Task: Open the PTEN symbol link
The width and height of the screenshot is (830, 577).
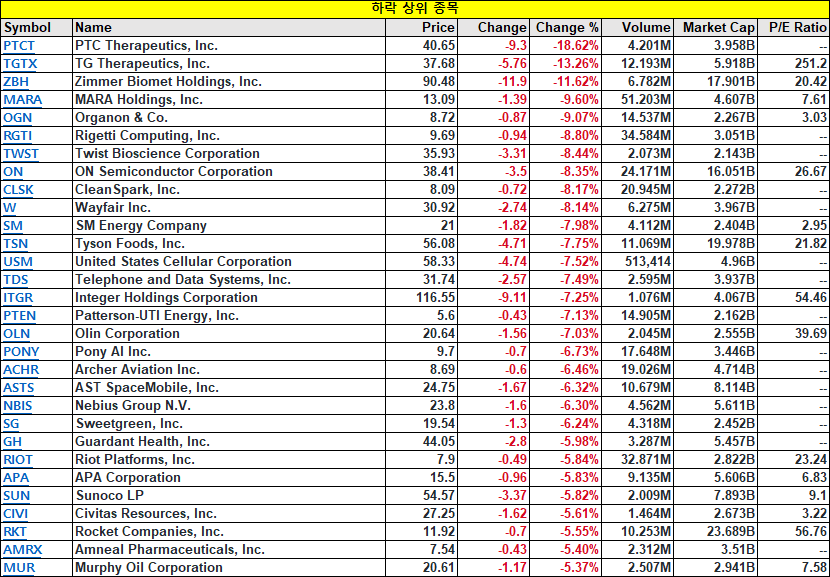Action: (20, 315)
